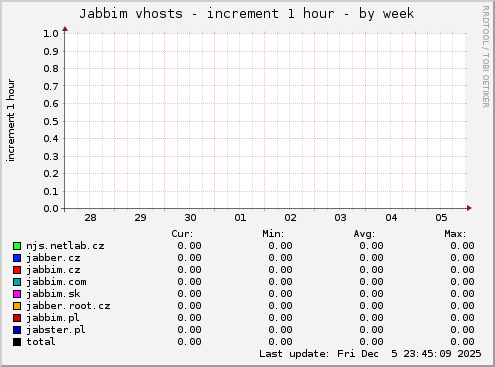Viewport: 495px width, 367px height.
Task: Select the njs.netlab.cz legend label
Action: click(x=65, y=246)
